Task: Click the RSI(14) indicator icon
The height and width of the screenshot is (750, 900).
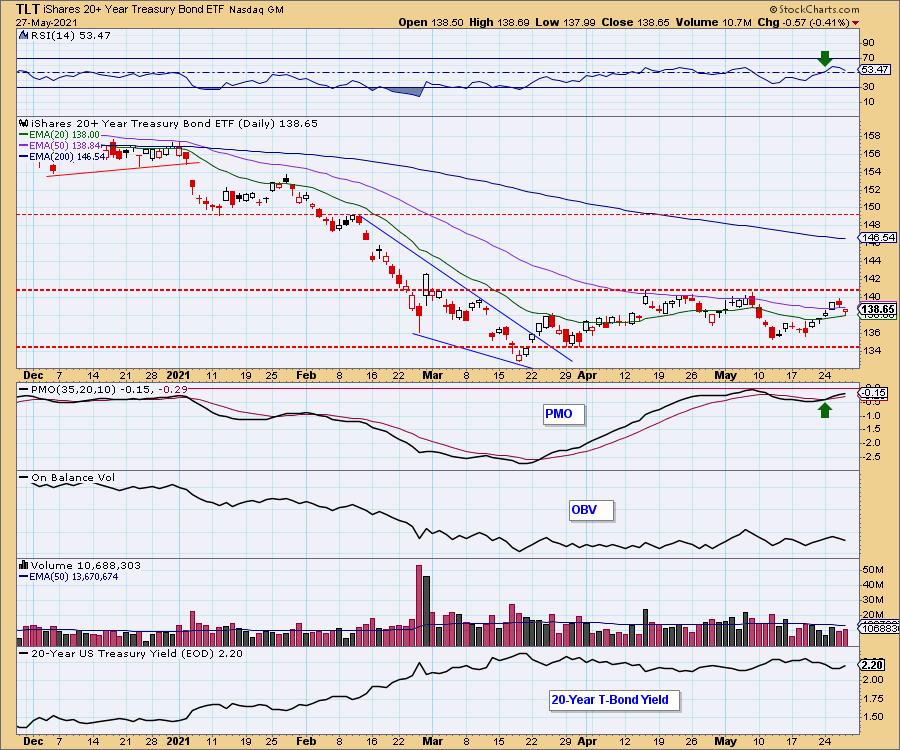Action: (24, 35)
